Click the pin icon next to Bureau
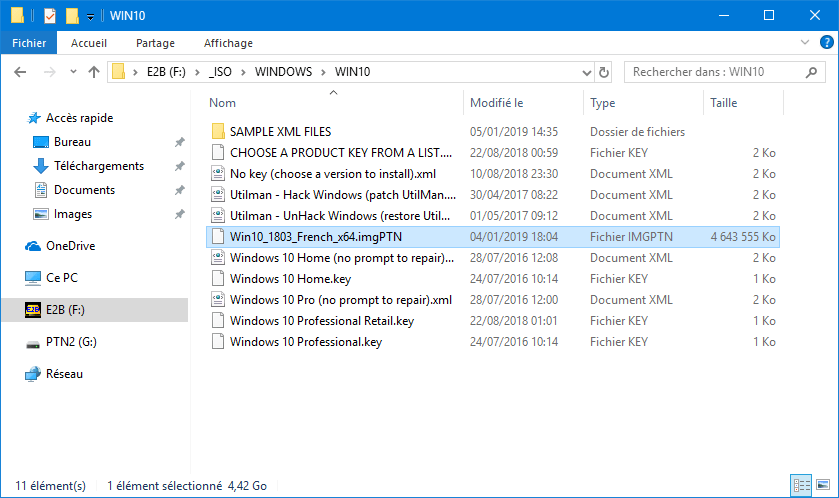Screen dimensions: 839x498 (x=179, y=142)
